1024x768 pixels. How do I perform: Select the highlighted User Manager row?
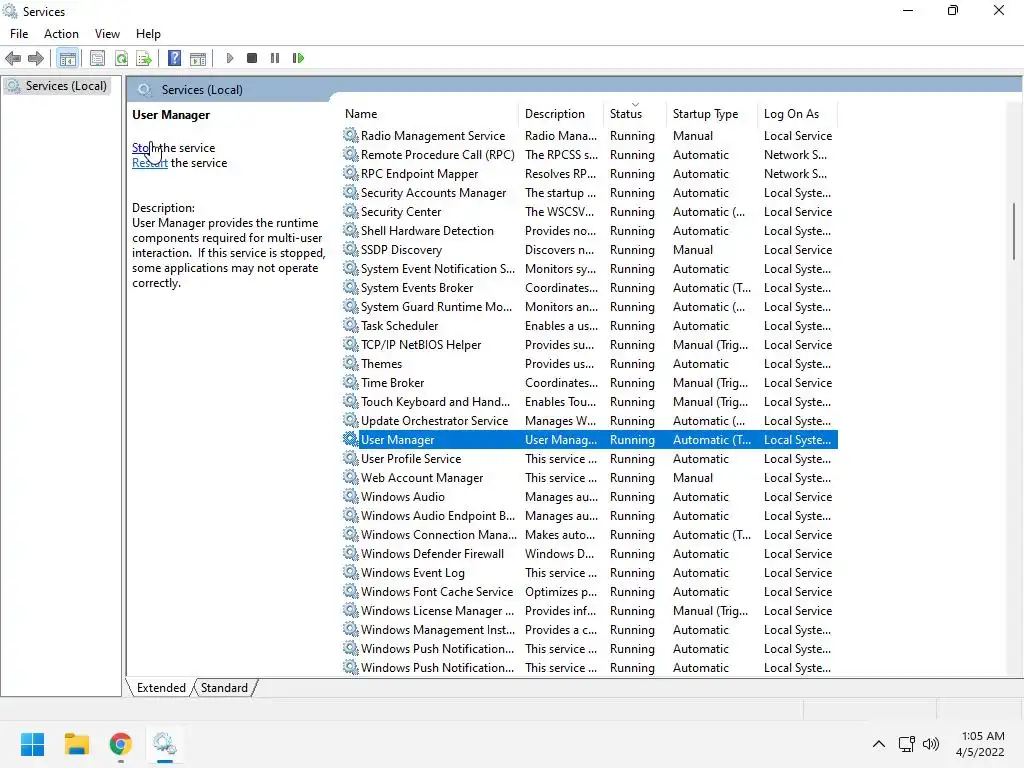point(590,440)
